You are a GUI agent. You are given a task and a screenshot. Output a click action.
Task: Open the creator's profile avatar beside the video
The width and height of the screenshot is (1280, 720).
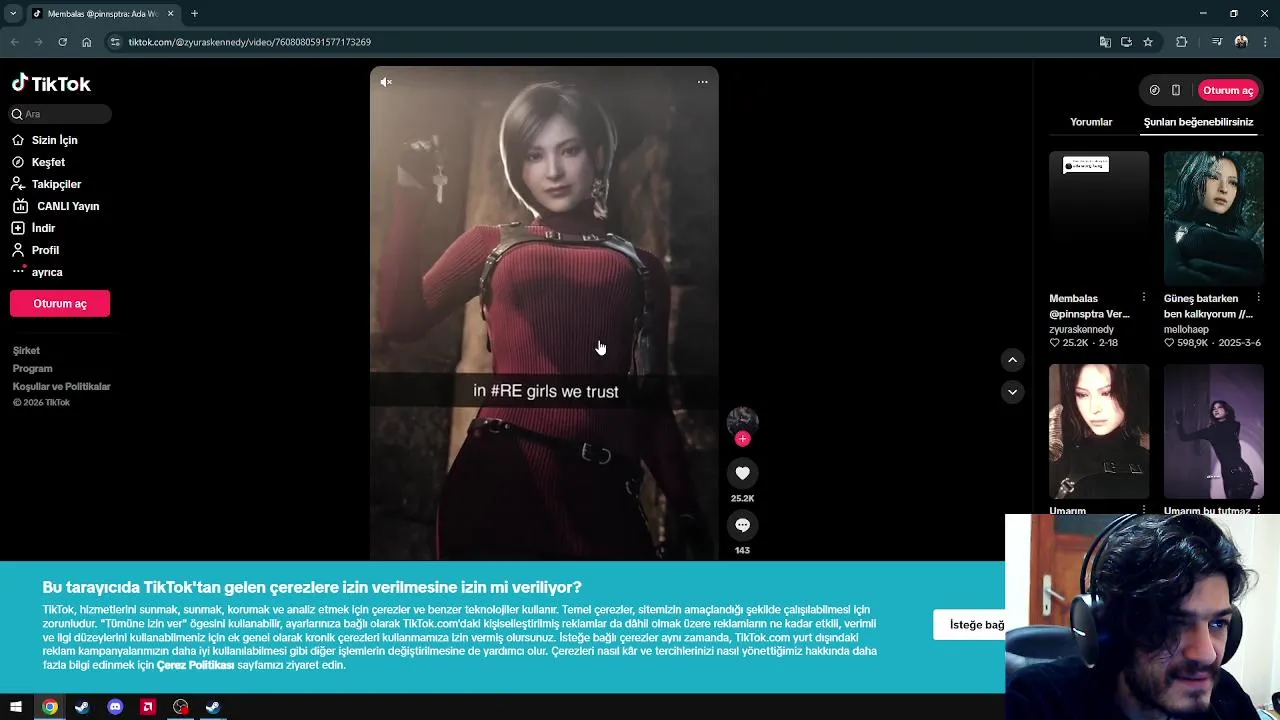coord(742,421)
